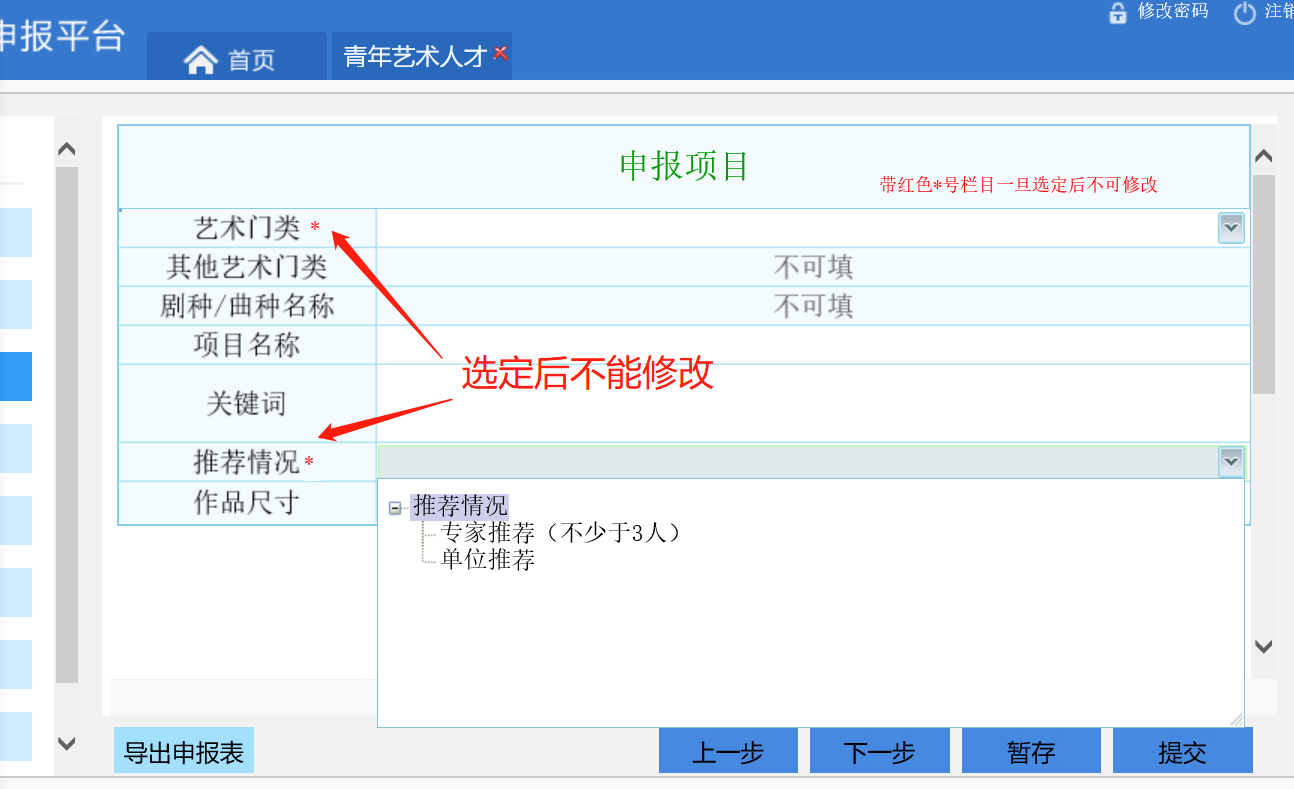Switch to the 青年艺术人才 tab
This screenshot has height=789, width=1294.
[414, 57]
